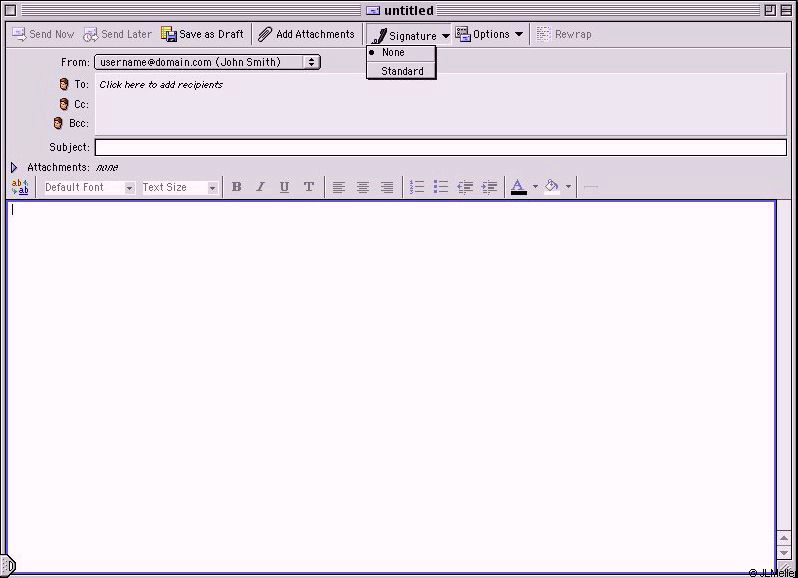The image size is (798, 578).
Task: Click the Bcc address book face icon
Action: (58, 123)
